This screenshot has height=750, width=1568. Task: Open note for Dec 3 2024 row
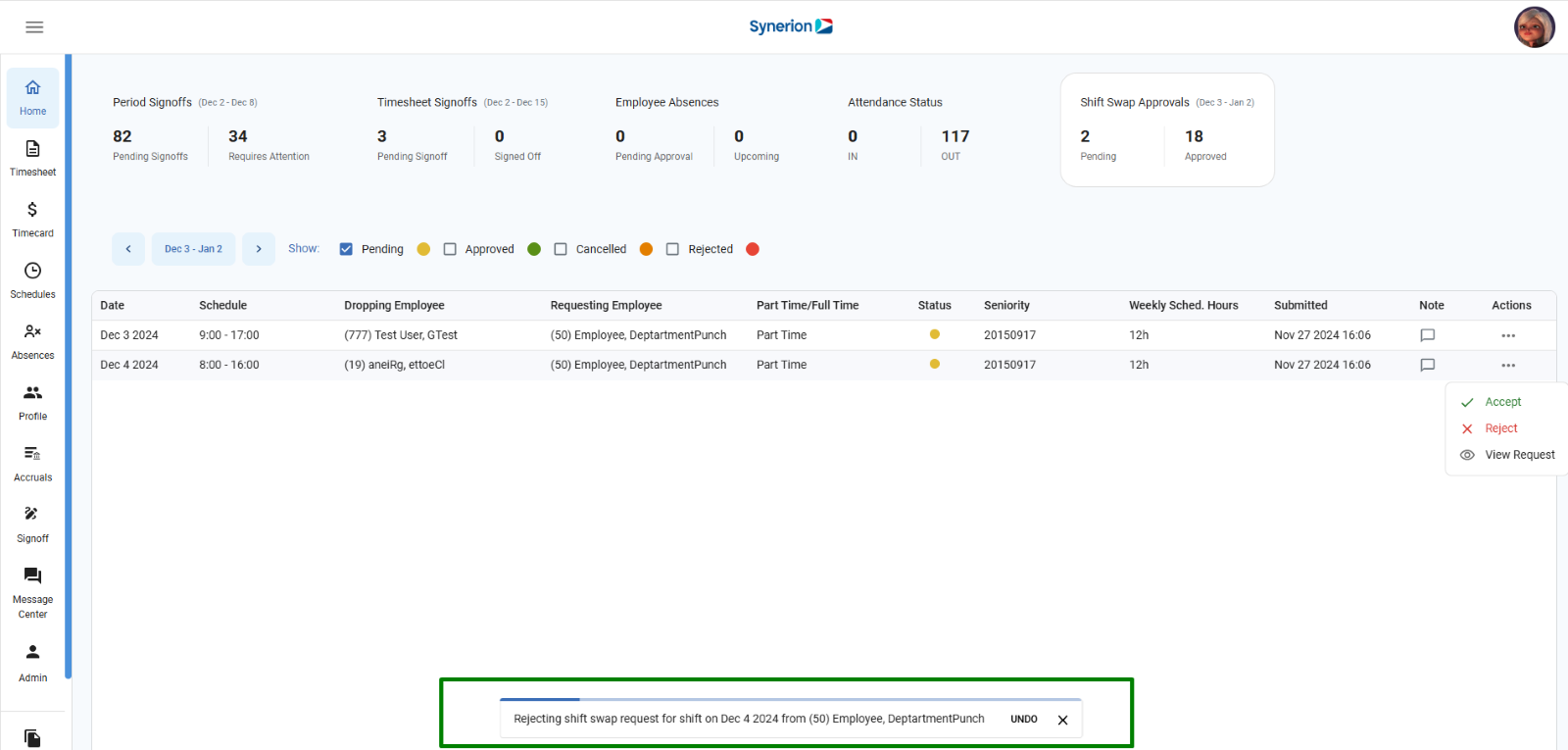(1428, 335)
